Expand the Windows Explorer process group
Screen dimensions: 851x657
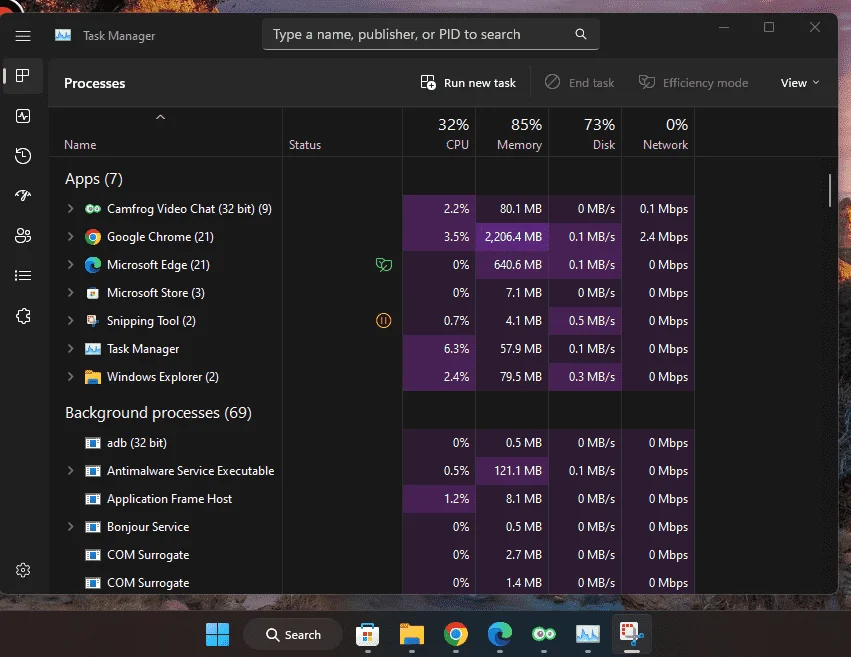point(71,377)
